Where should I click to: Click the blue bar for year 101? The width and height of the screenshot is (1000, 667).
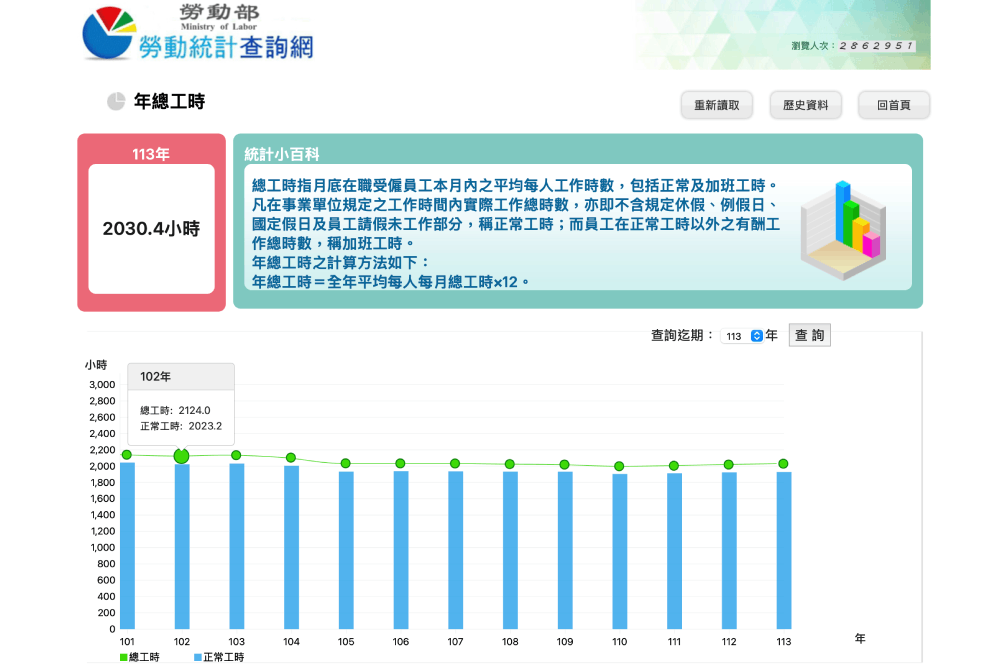click(x=127, y=545)
